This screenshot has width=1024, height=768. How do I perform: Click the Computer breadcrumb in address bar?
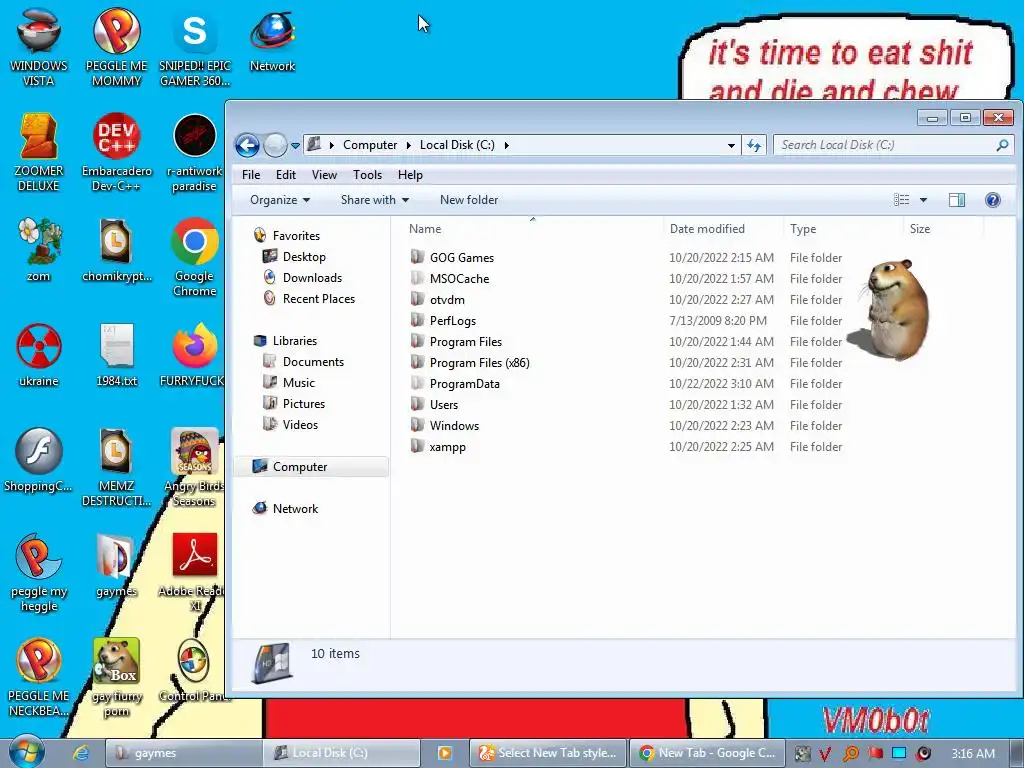(370, 145)
